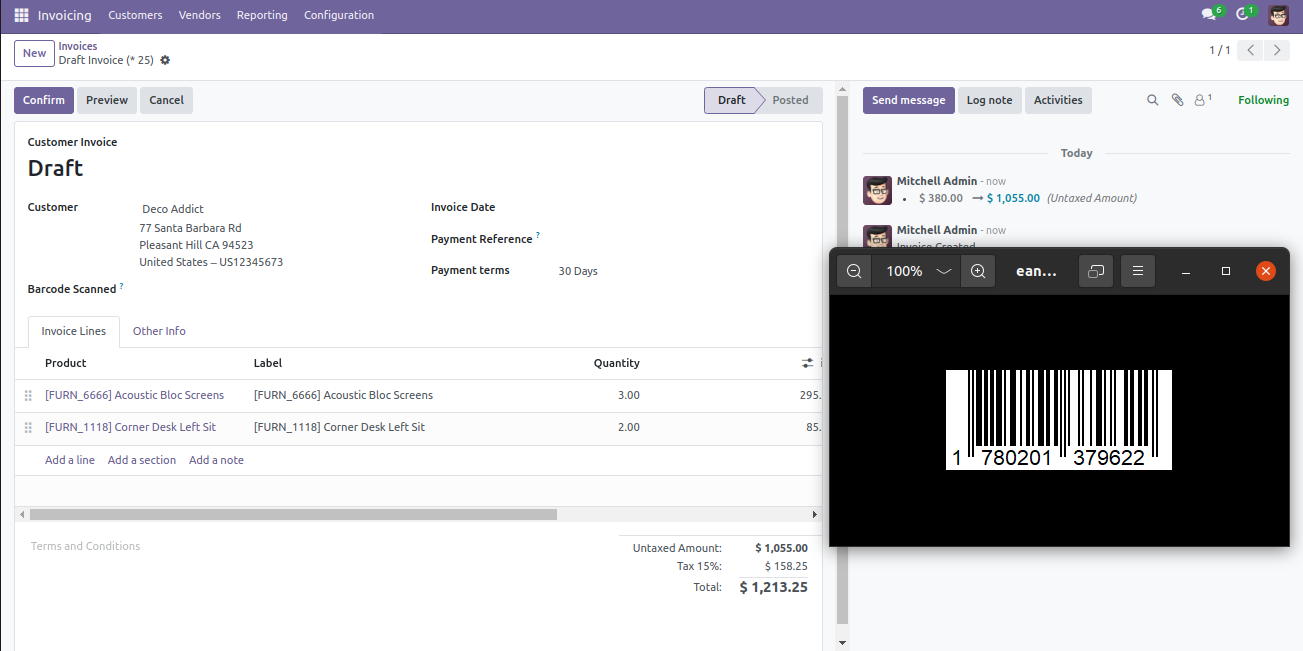Grab drag handle of Acoustic Bloc Screens line

coord(28,396)
